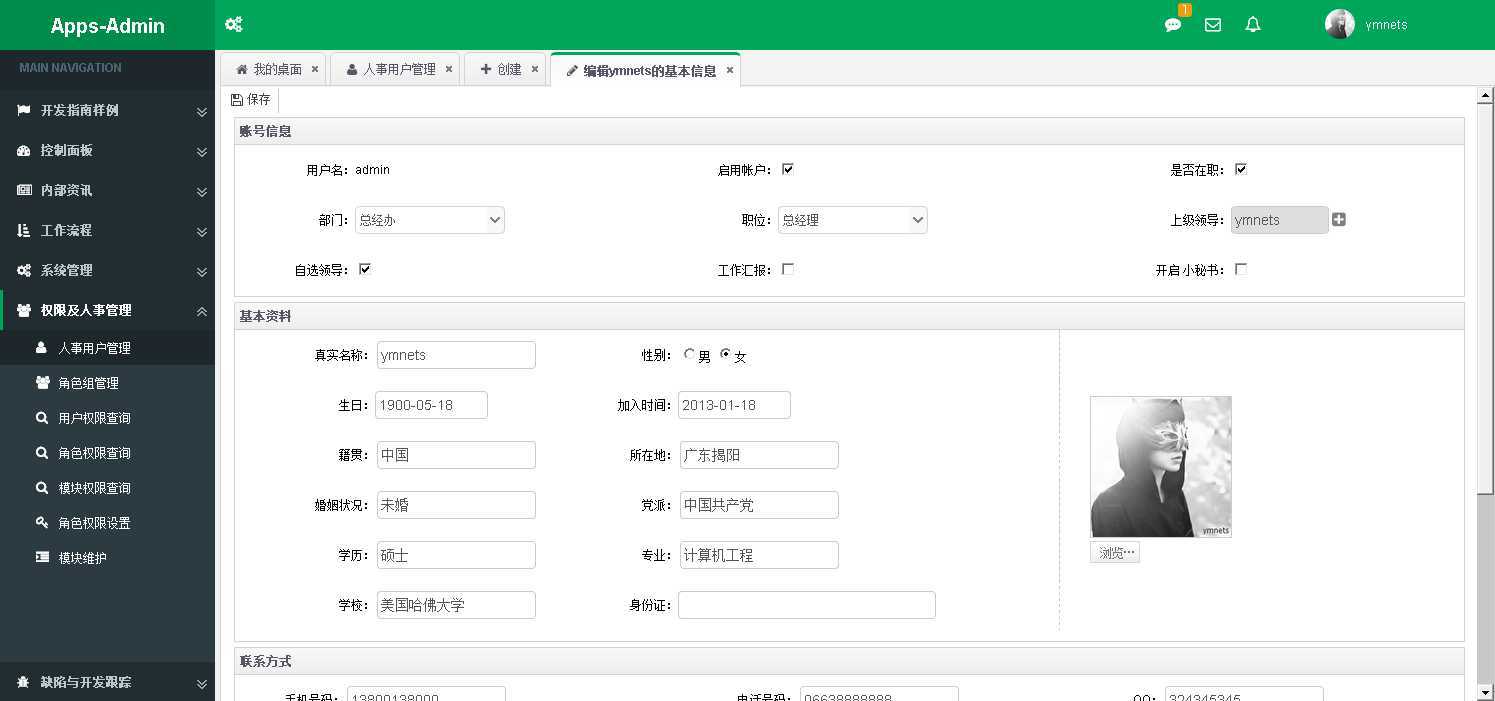Open the envelope mail icon
Viewport: 1495px width, 701px height.
pos(1213,25)
